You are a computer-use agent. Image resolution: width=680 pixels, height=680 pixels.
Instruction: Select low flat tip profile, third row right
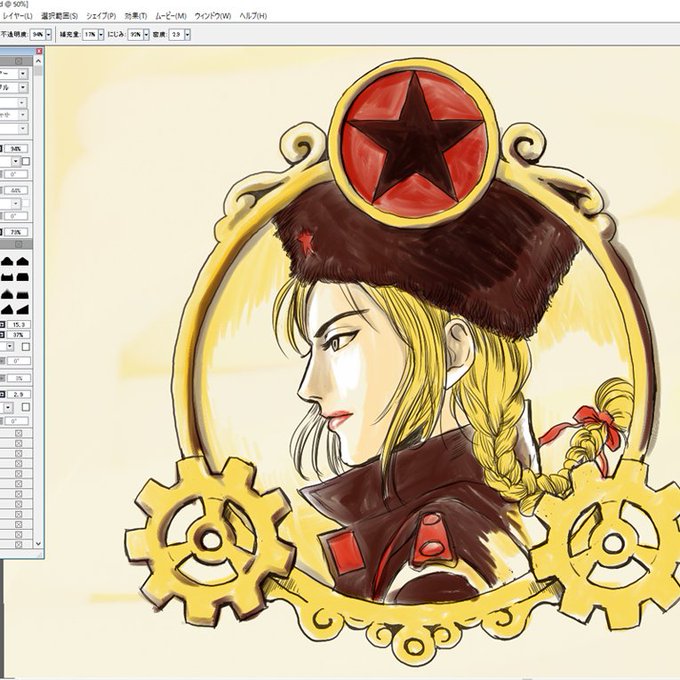pyautogui.click(x=23, y=294)
